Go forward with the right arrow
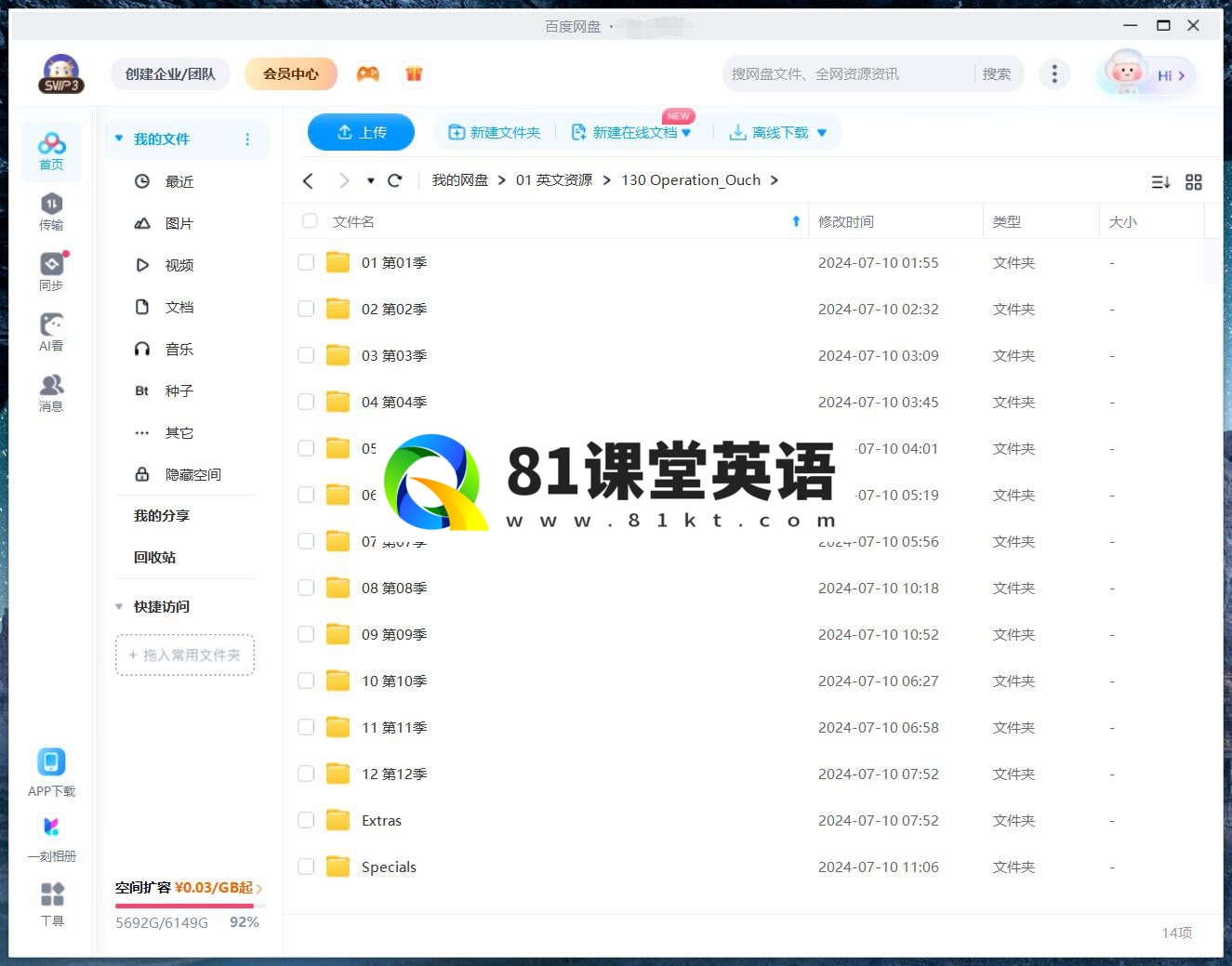 (344, 180)
